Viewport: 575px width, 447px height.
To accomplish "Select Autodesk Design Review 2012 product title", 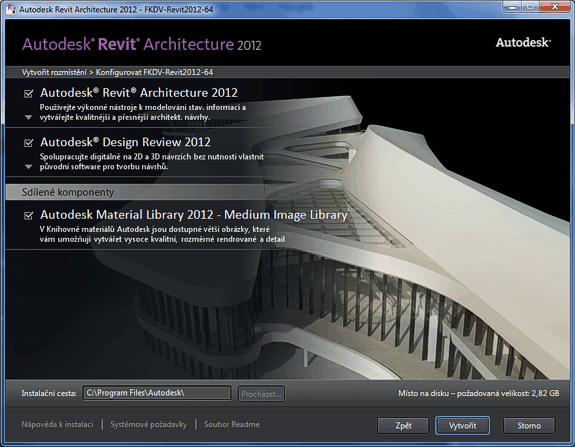I will coord(125,142).
